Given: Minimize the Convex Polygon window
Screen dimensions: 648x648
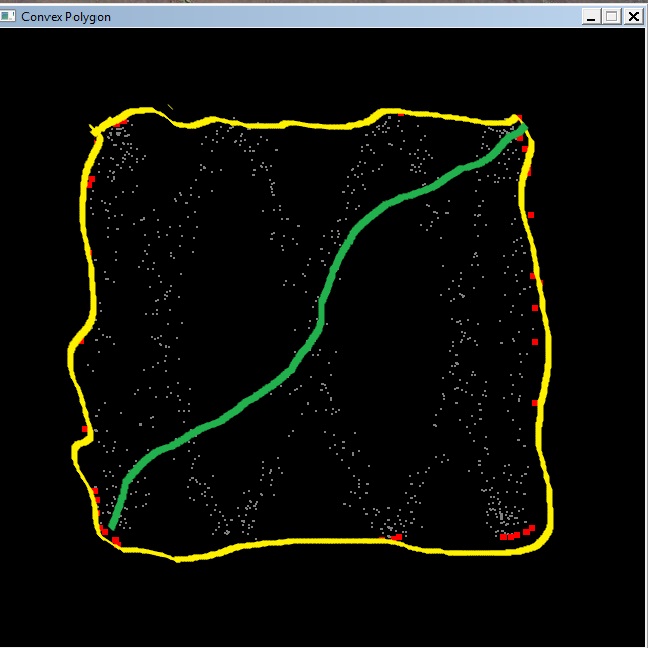Looking at the screenshot, I should 591,17.
